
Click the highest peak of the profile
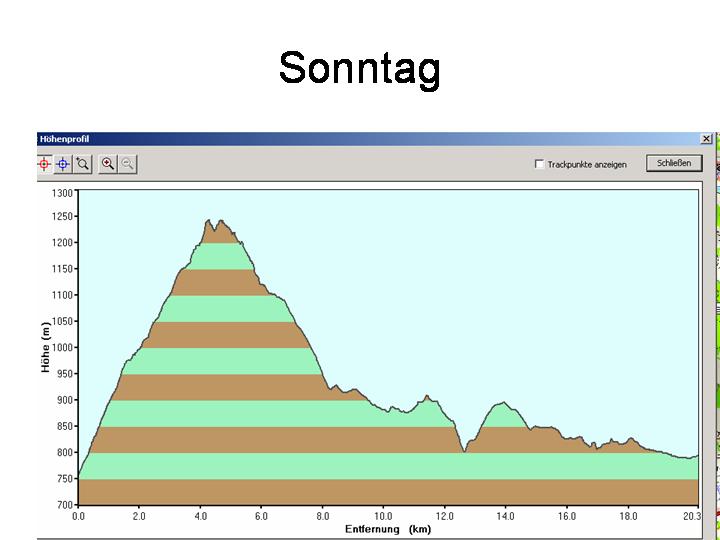click(x=209, y=221)
